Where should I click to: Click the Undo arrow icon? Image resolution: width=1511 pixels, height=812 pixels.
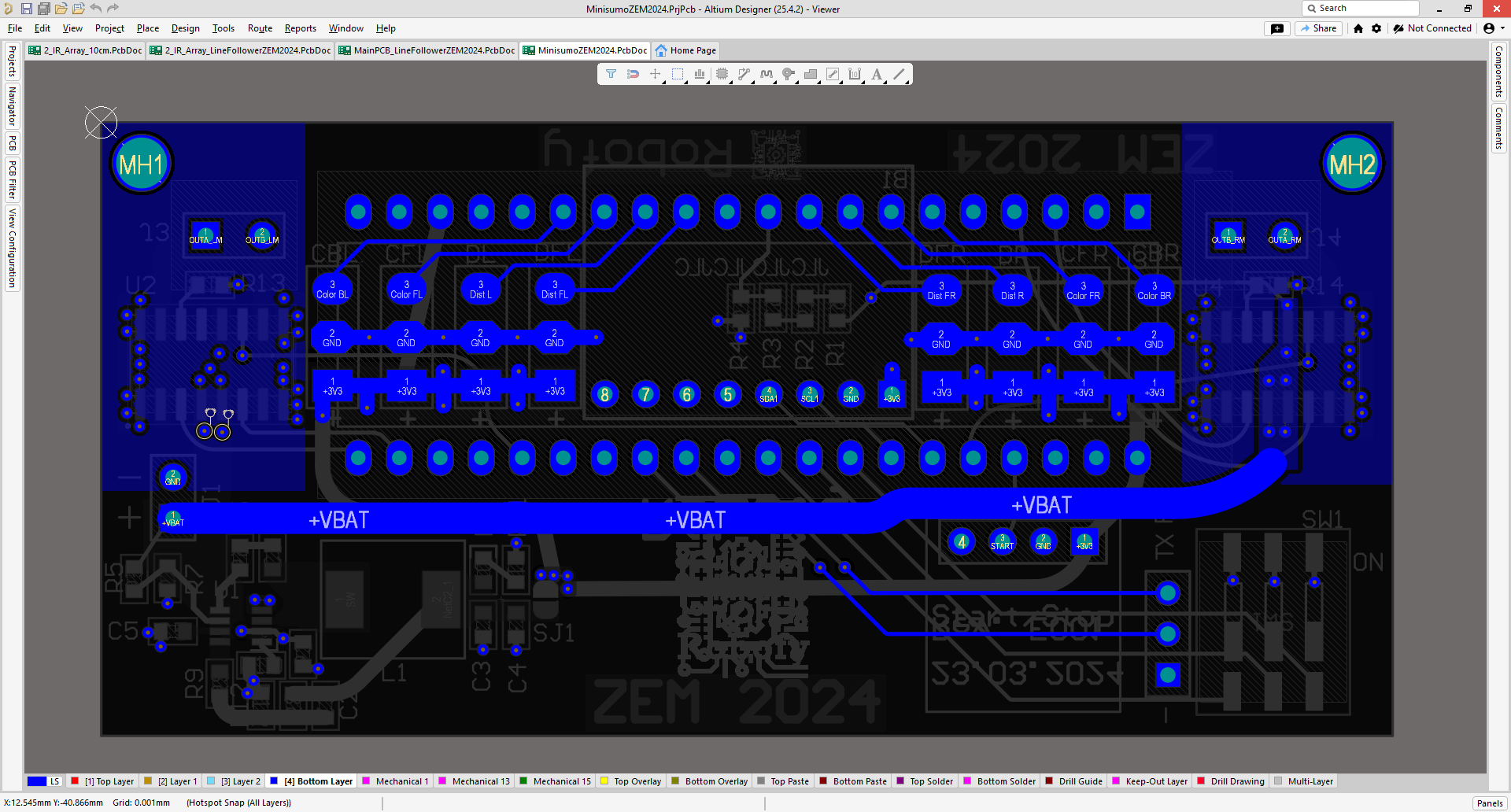96,9
